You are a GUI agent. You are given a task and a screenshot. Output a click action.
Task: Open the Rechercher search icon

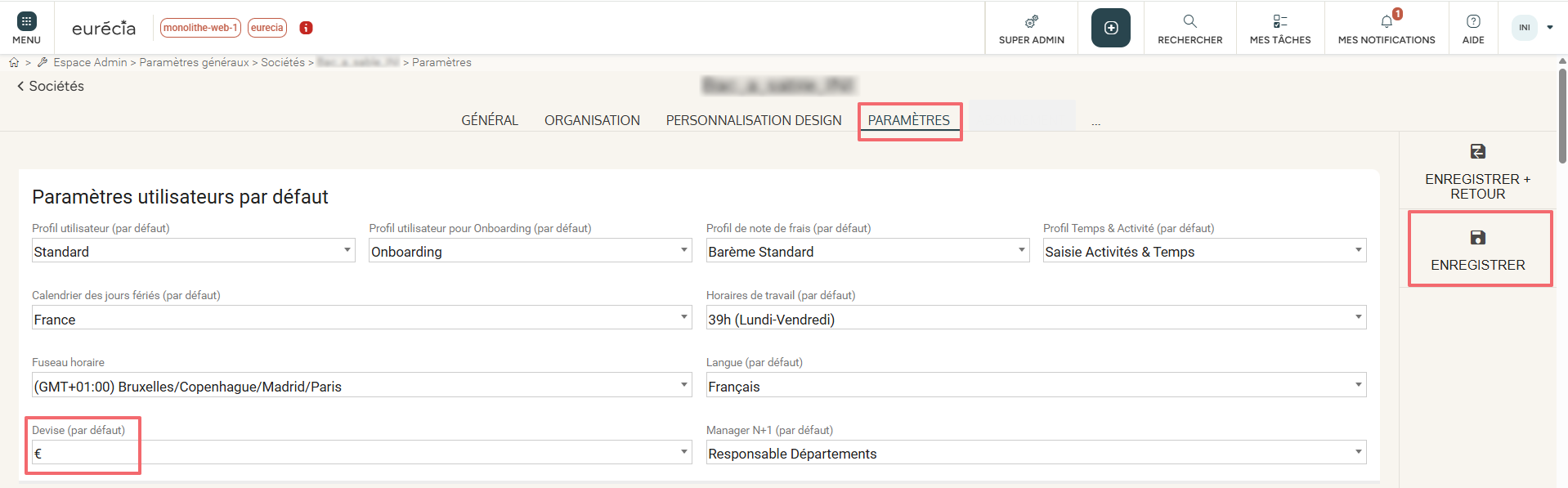pyautogui.click(x=1189, y=22)
